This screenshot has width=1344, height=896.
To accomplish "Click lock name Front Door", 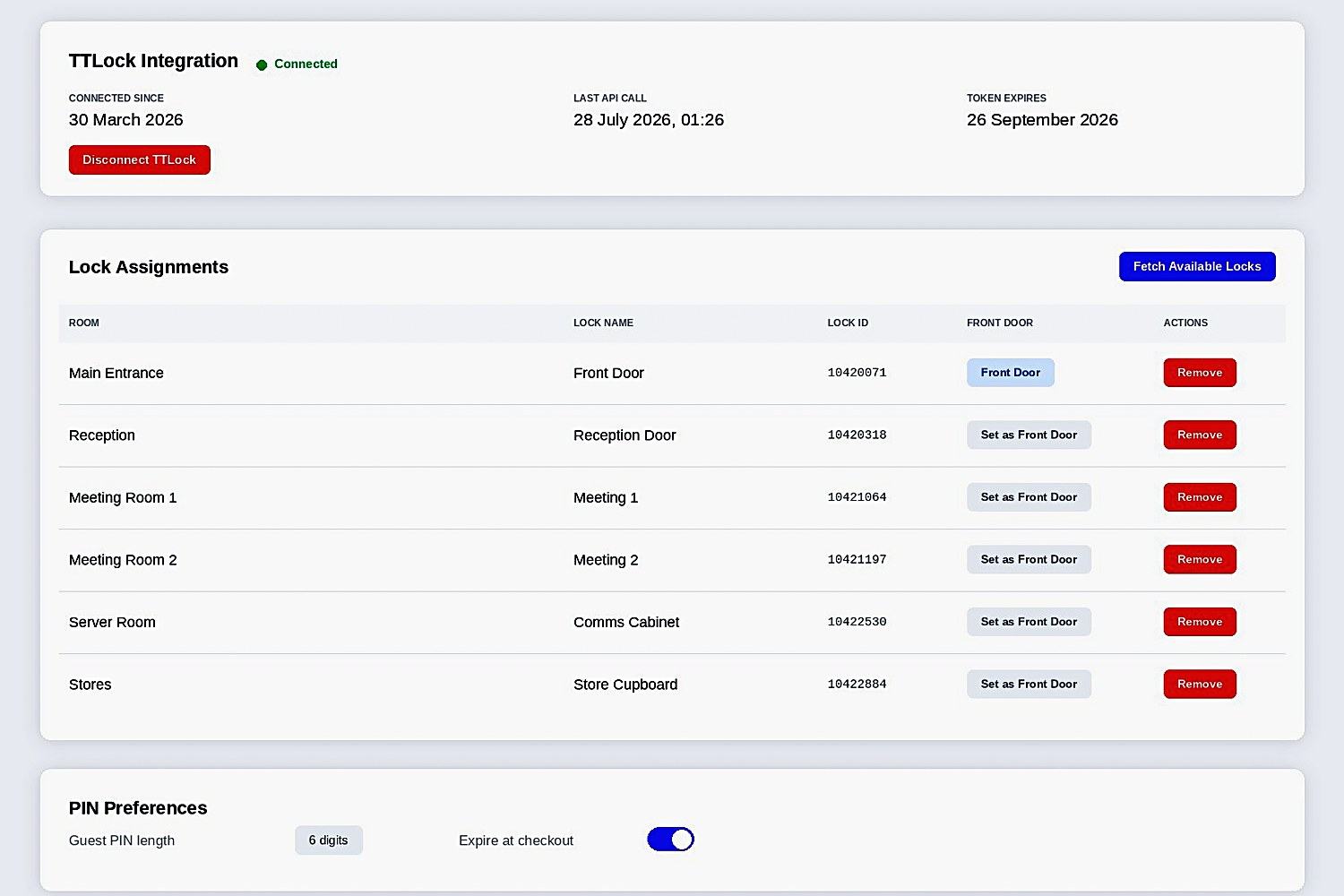I will click(608, 373).
